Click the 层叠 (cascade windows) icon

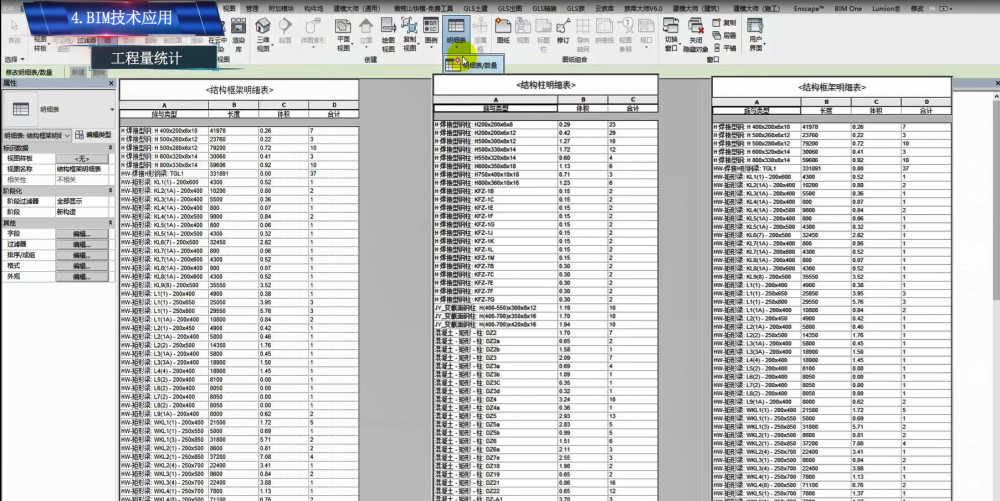click(x=725, y=34)
